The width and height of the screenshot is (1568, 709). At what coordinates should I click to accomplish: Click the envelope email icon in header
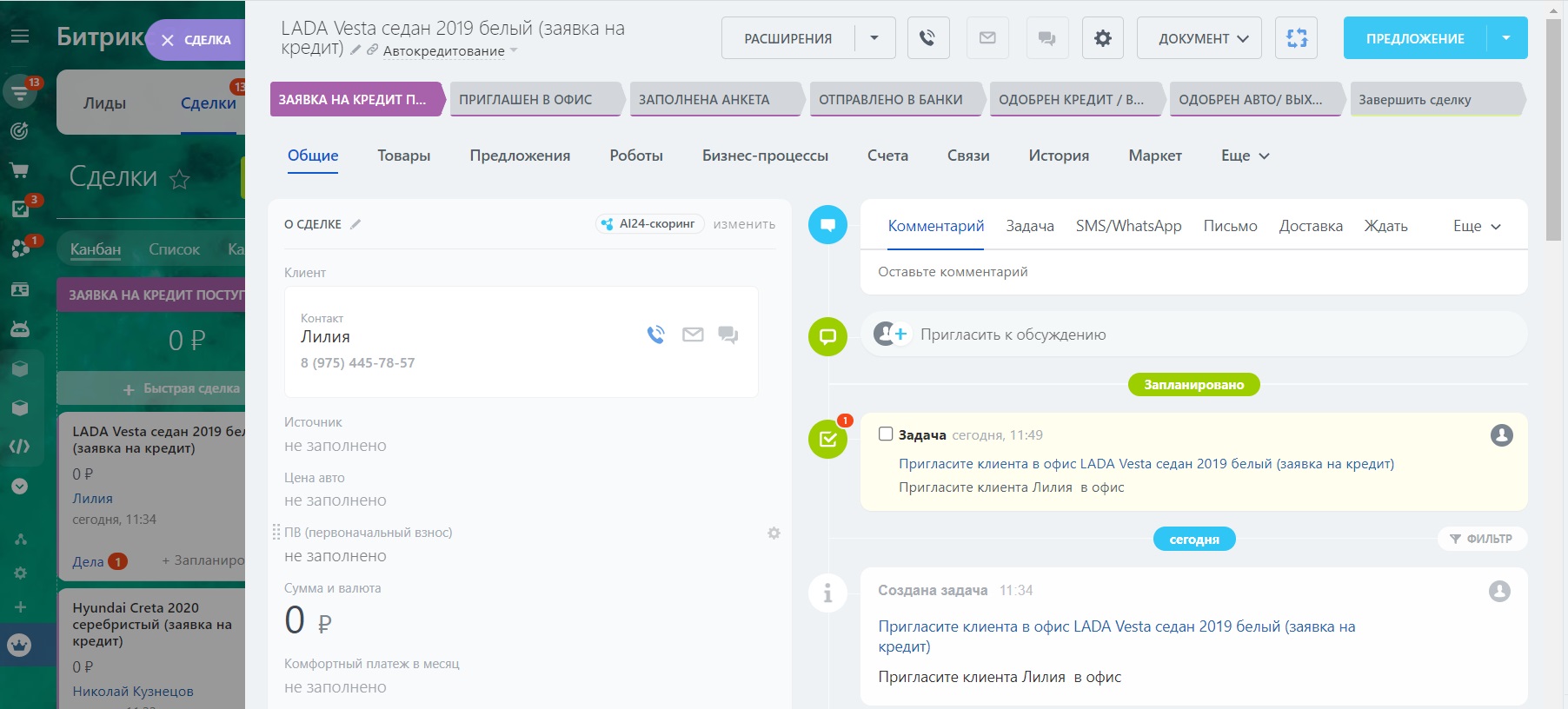(x=987, y=38)
